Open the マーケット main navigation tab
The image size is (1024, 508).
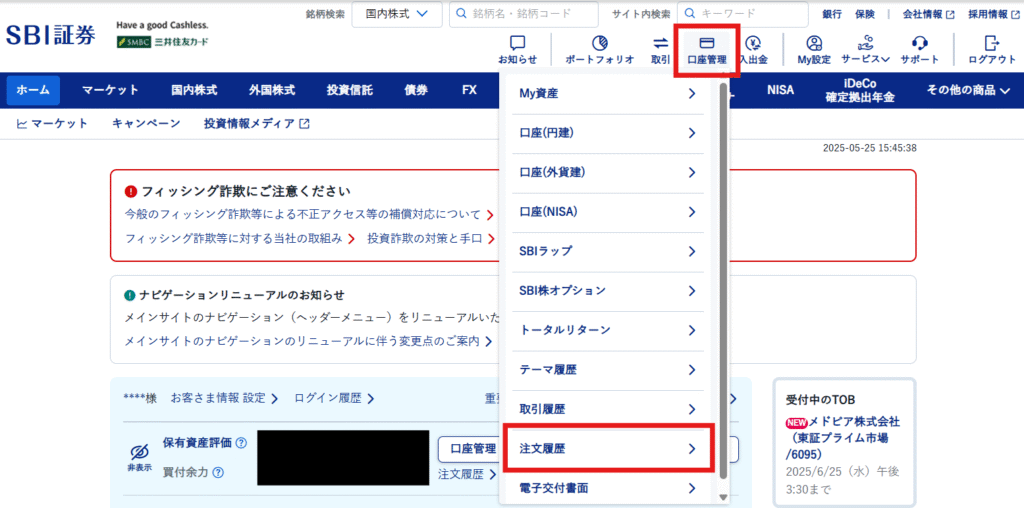point(110,90)
